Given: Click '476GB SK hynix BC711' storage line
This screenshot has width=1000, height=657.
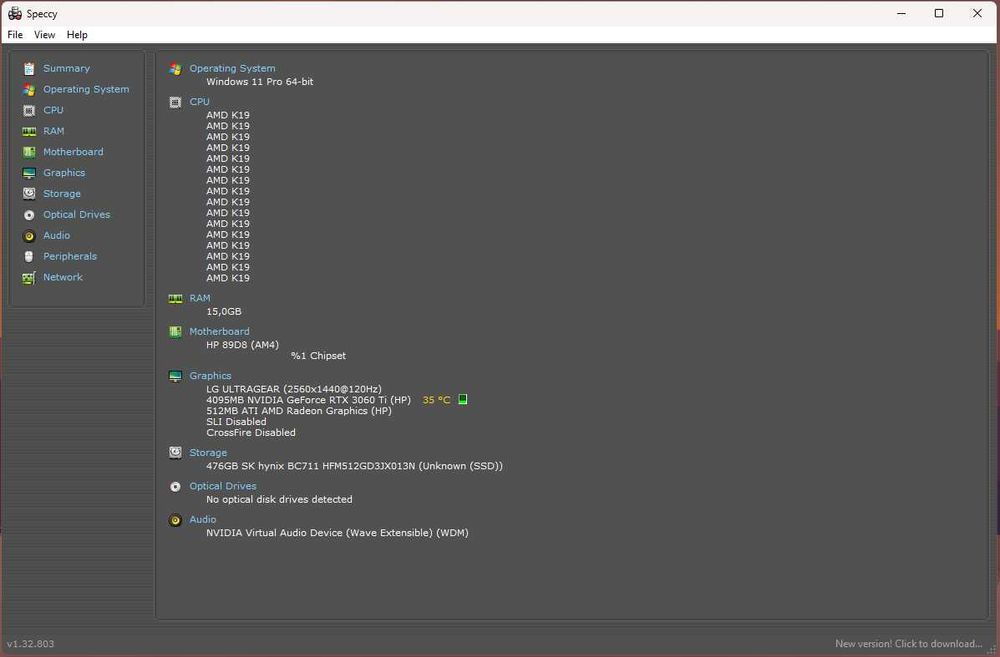Looking at the screenshot, I should pos(355,466).
